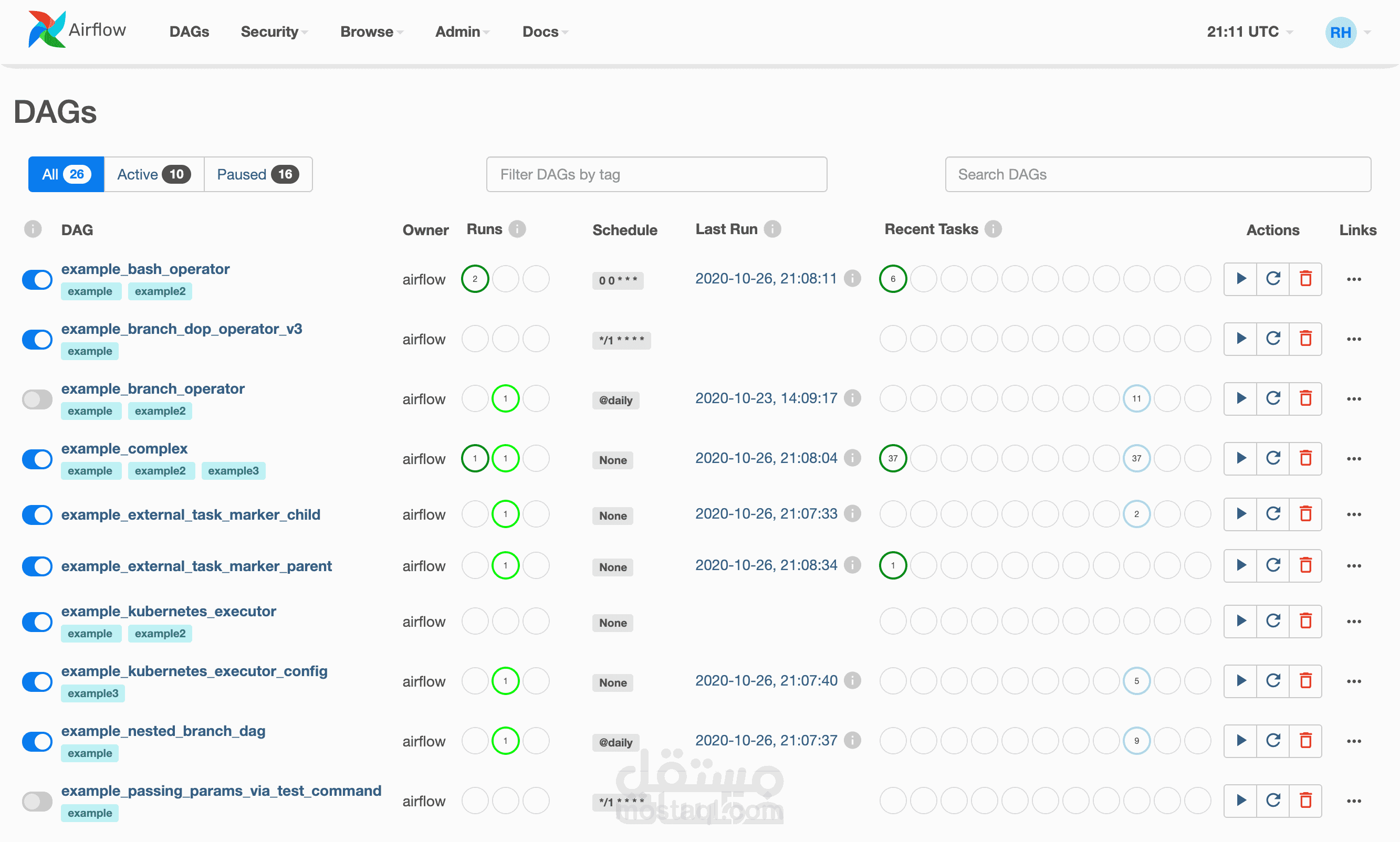Trigger the example_bash_operator DAG run
The width and height of the screenshot is (1400, 842).
pyautogui.click(x=1240, y=279)
